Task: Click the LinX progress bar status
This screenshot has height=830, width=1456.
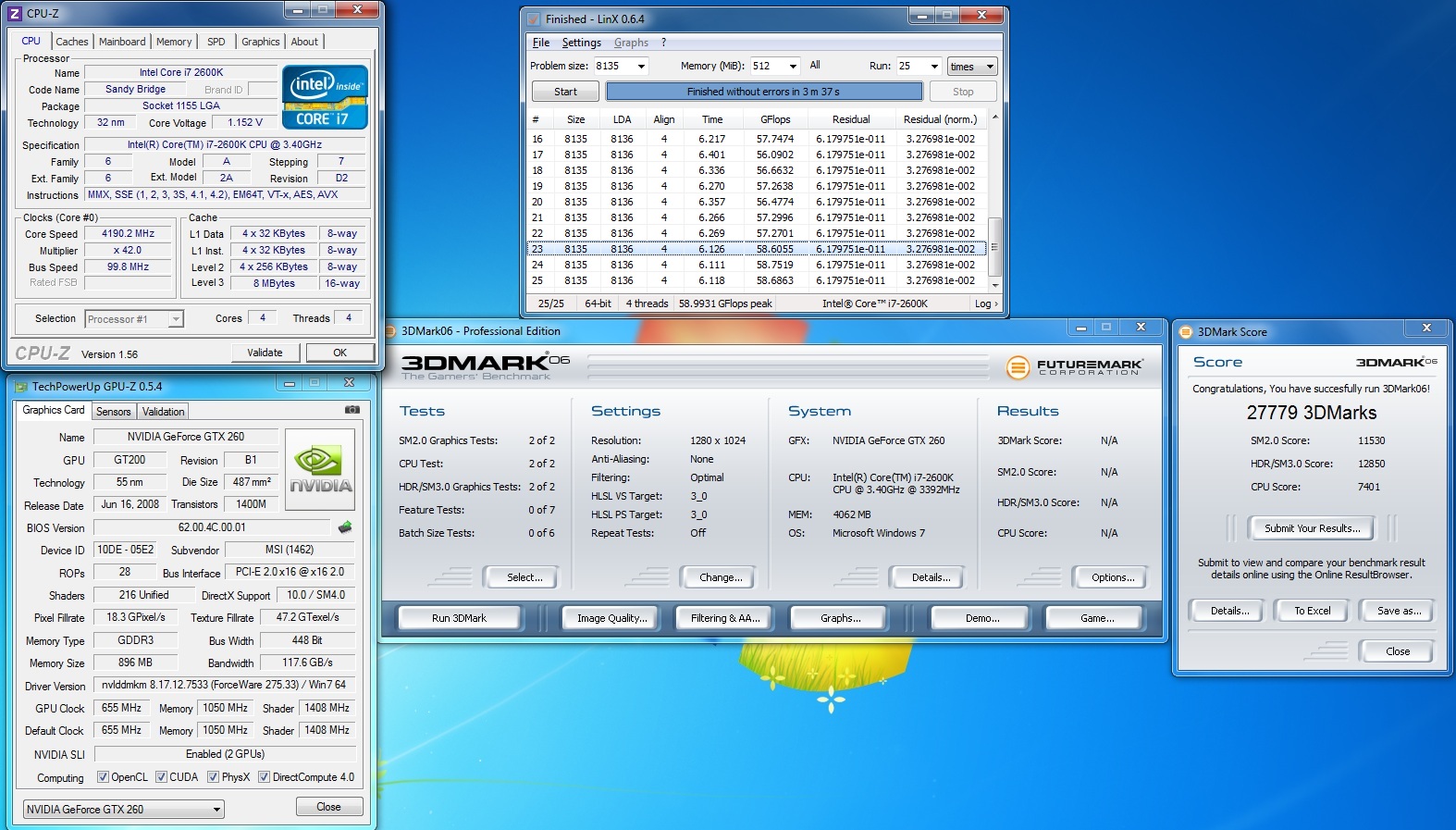Action: [764, 92]
